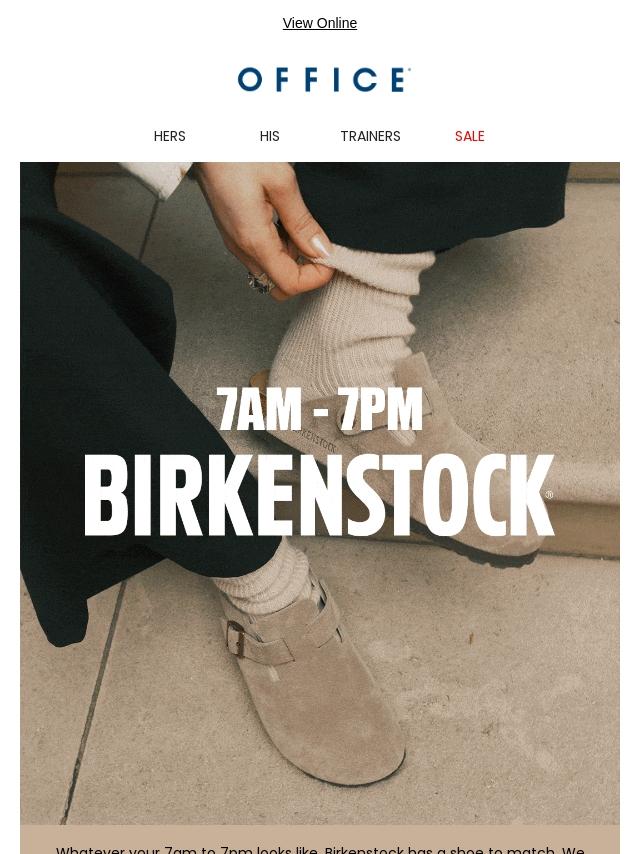Click the ring on the hand
Image resolution: width=640 pixels, height=854 pixels.
260,282
